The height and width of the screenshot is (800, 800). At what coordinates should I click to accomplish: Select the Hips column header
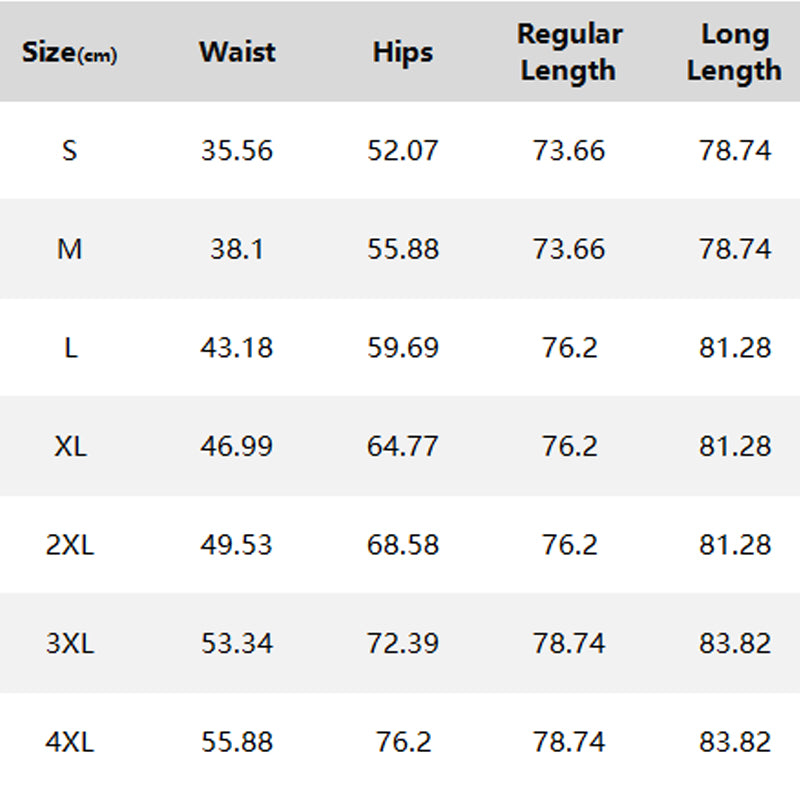[403, 52]
